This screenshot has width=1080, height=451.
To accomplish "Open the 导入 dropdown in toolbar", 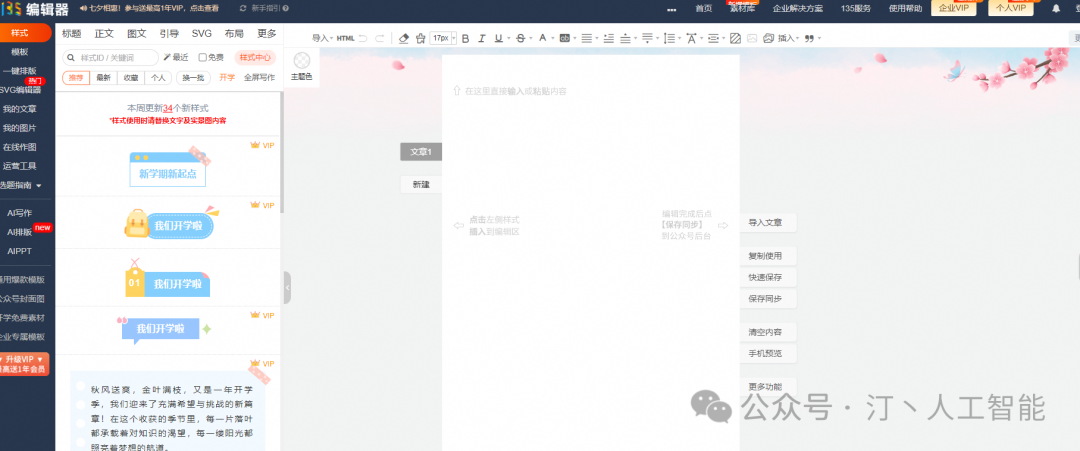I will click(322, 39).
